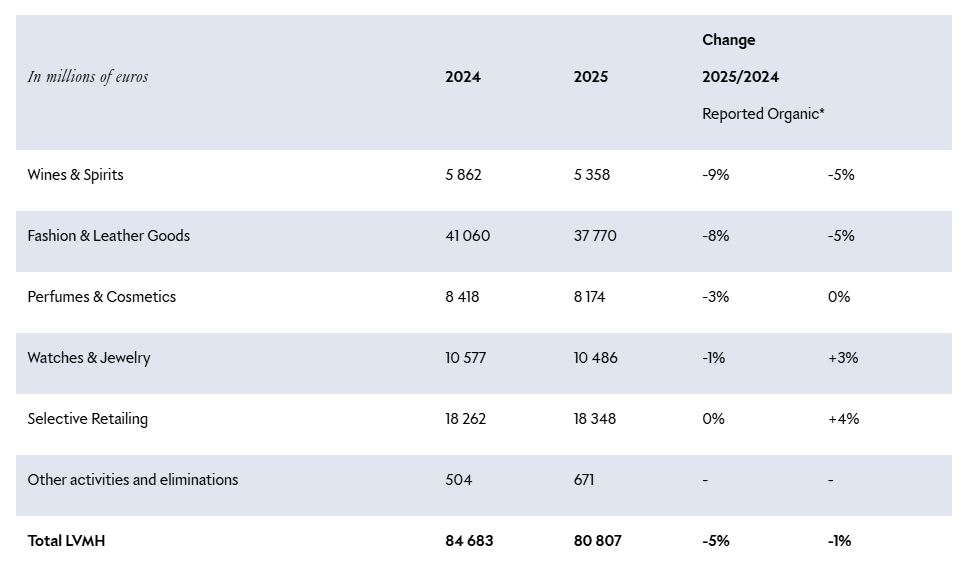The width and height of the screenshot is (974, 571).
Task: Select the Change 2025/2024 header text
Action: point(740,58)
